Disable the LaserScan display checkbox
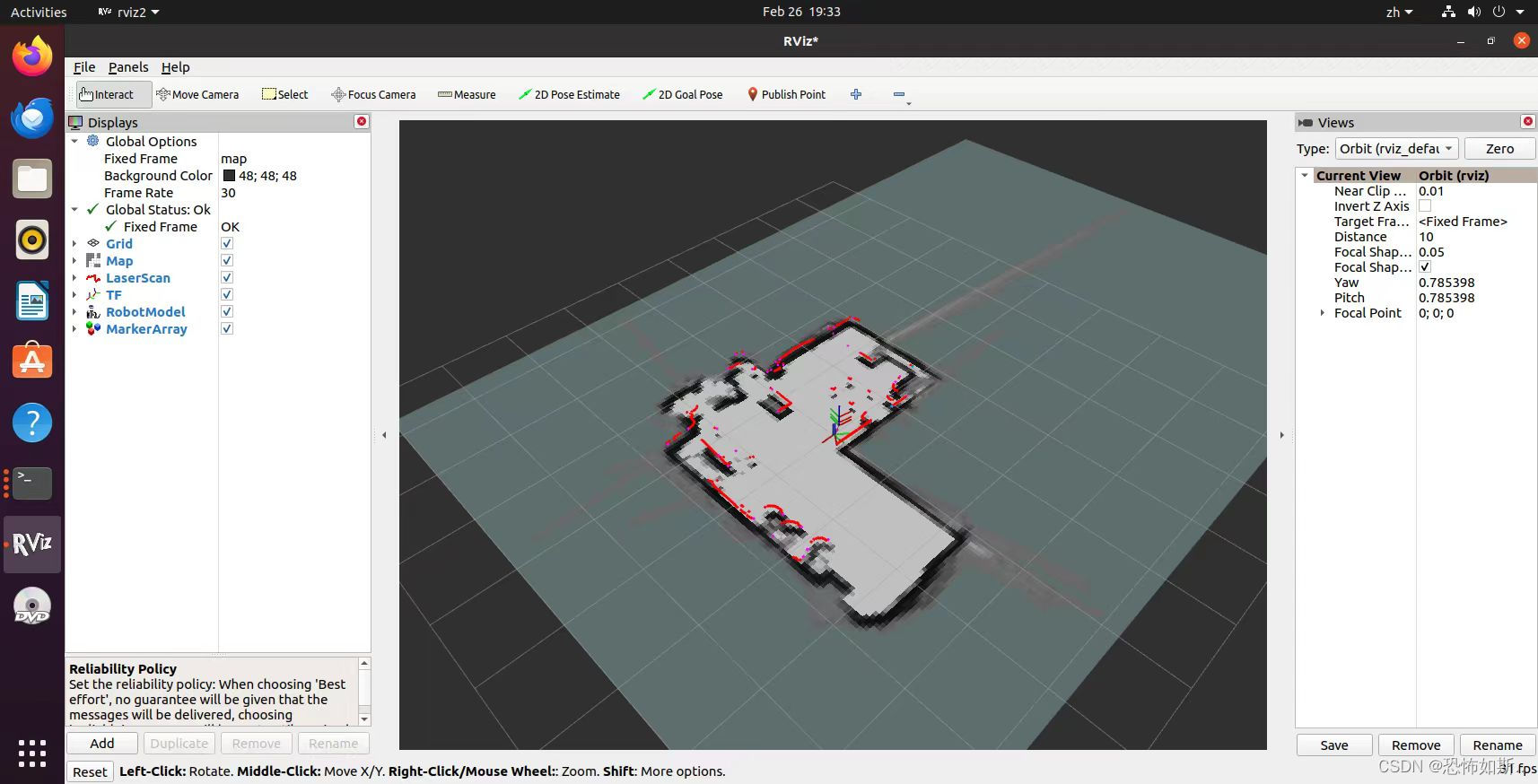This screenshot has height=784, width=1538. (x=227, y=278)
